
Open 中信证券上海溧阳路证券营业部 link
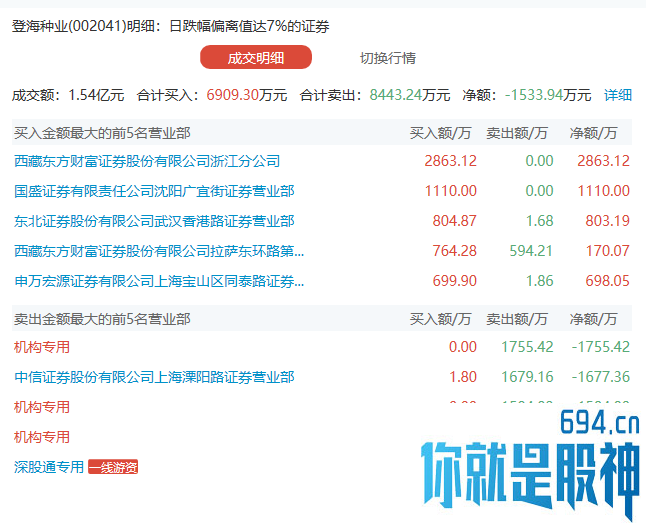coord(154,377)
